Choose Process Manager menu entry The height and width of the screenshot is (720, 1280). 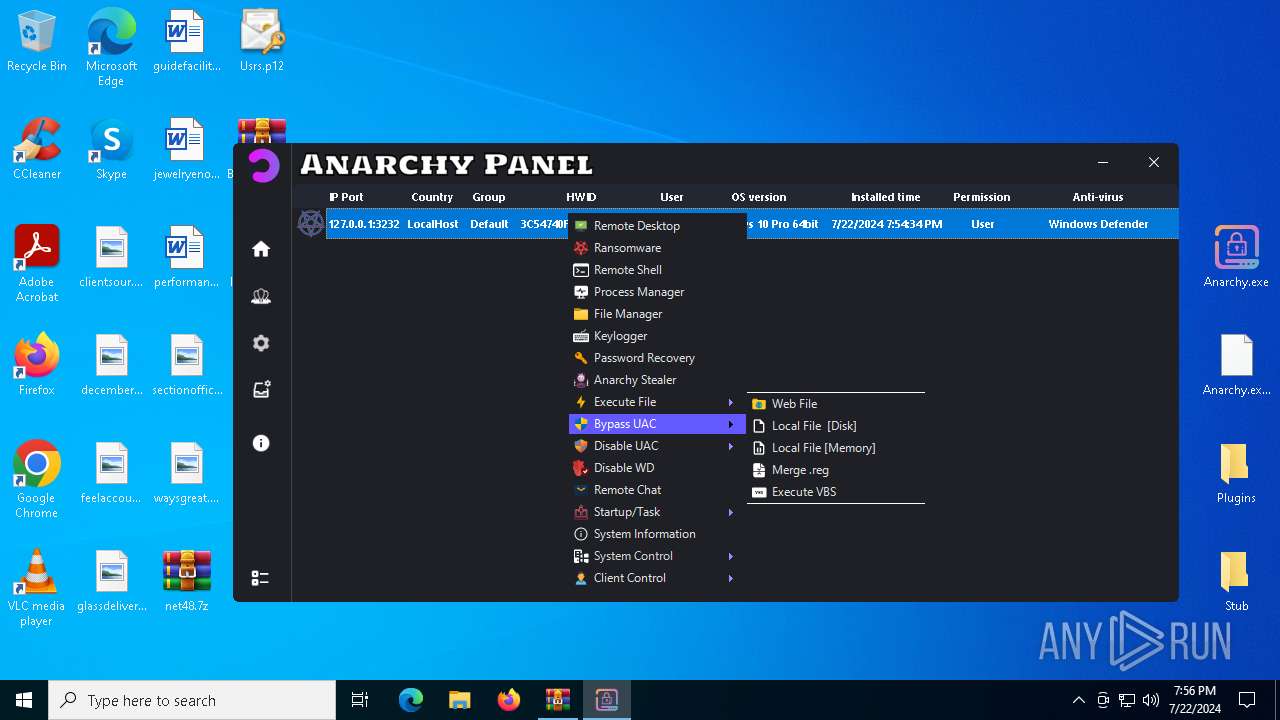pos(657,292)
